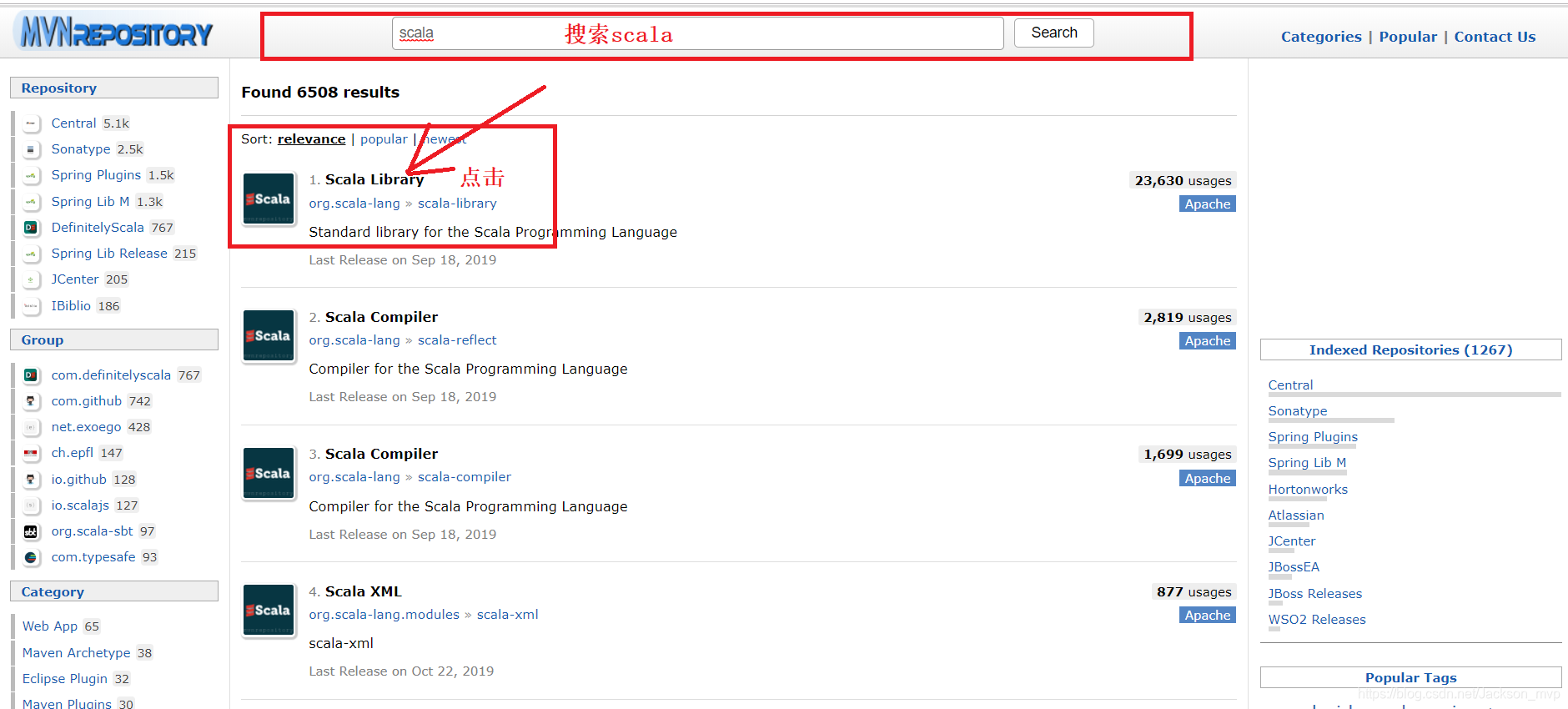Click the Apache license tag on Scala Library
The height and width of the screenshot is (709, 1568).
tap(1208, 204)
